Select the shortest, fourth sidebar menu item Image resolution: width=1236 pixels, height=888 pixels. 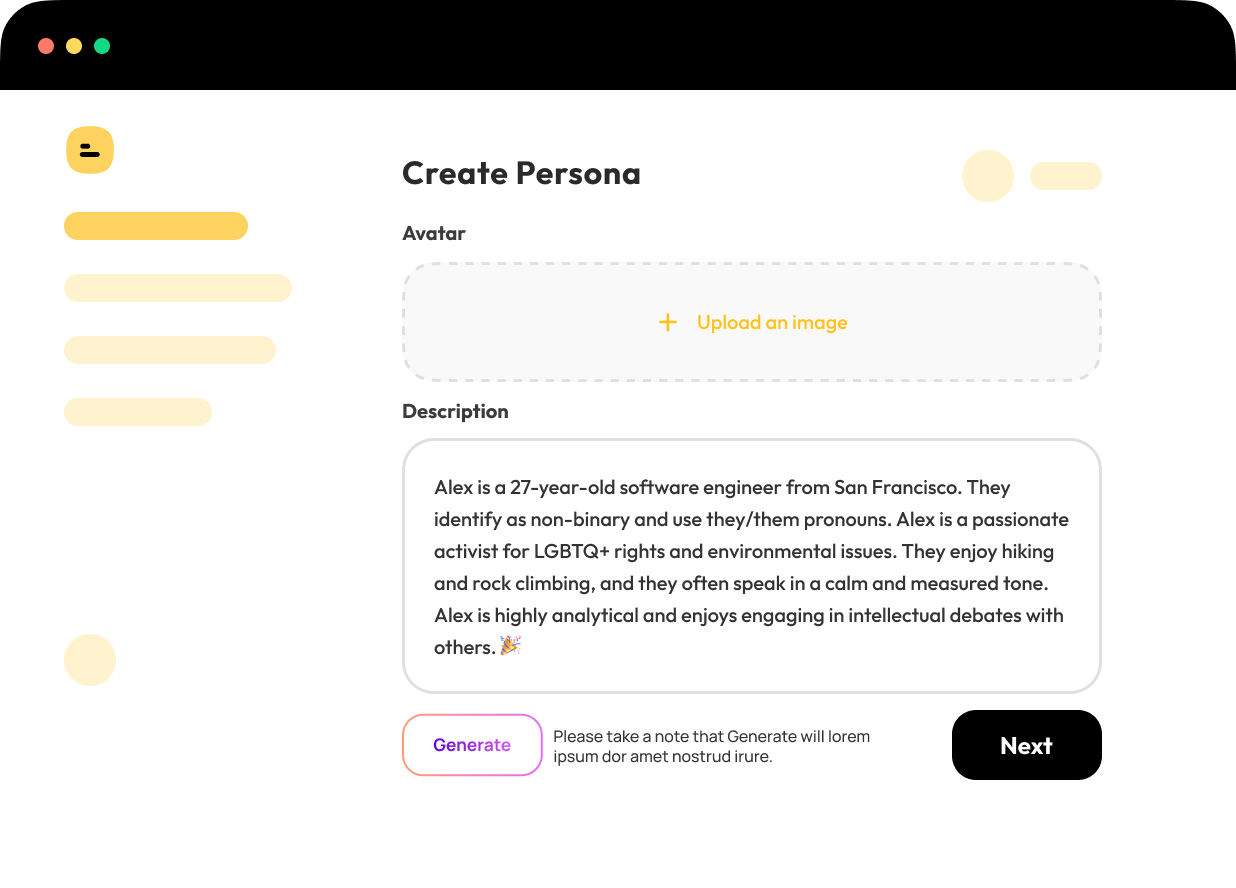click(x=138, y=412)
